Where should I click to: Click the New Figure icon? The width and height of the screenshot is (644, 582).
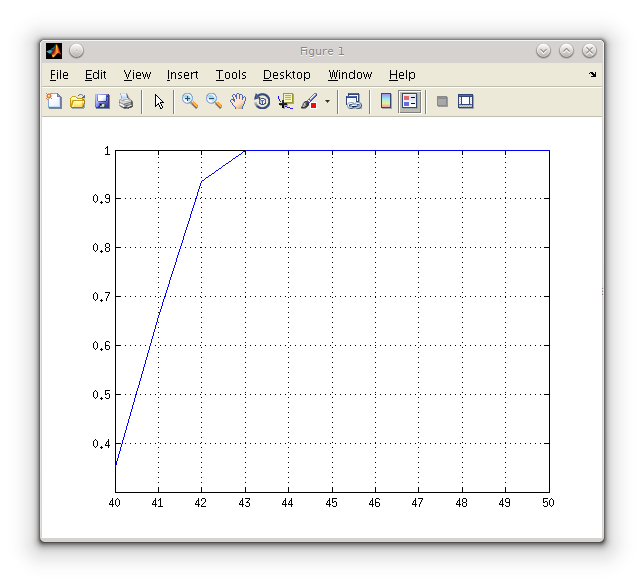tap(54, 101)
